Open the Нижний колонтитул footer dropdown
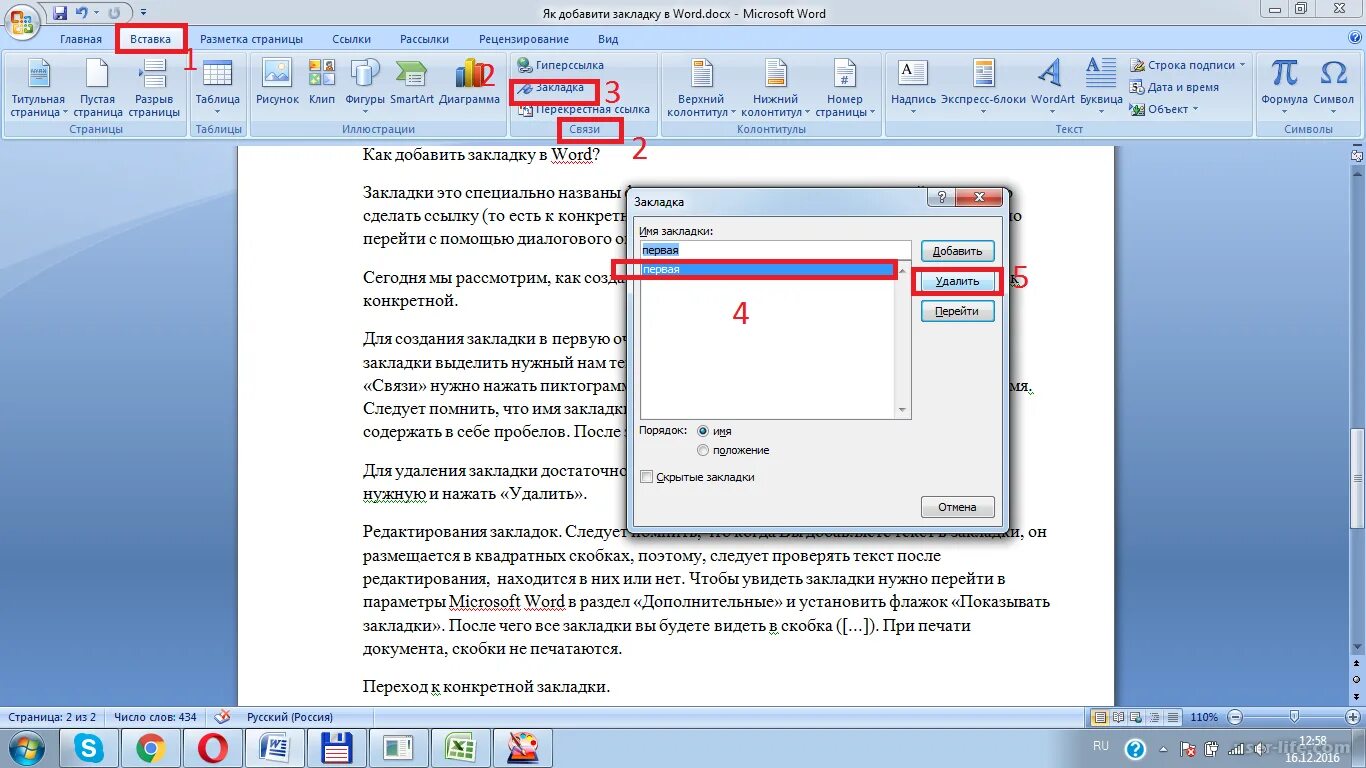 point(776,89)
